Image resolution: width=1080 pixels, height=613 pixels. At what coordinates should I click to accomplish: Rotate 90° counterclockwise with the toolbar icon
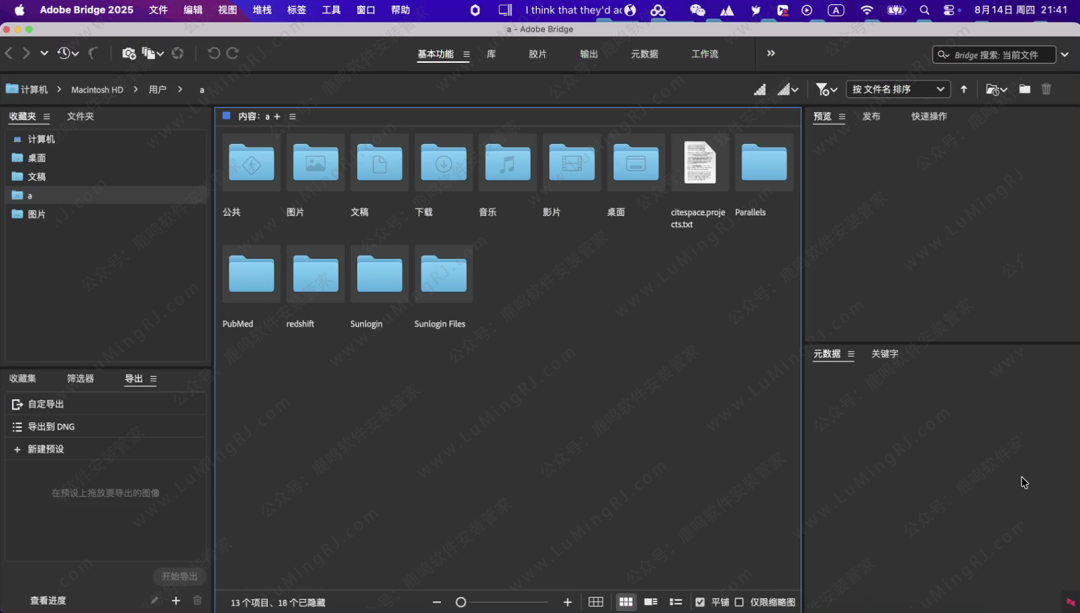coord(213,53)
